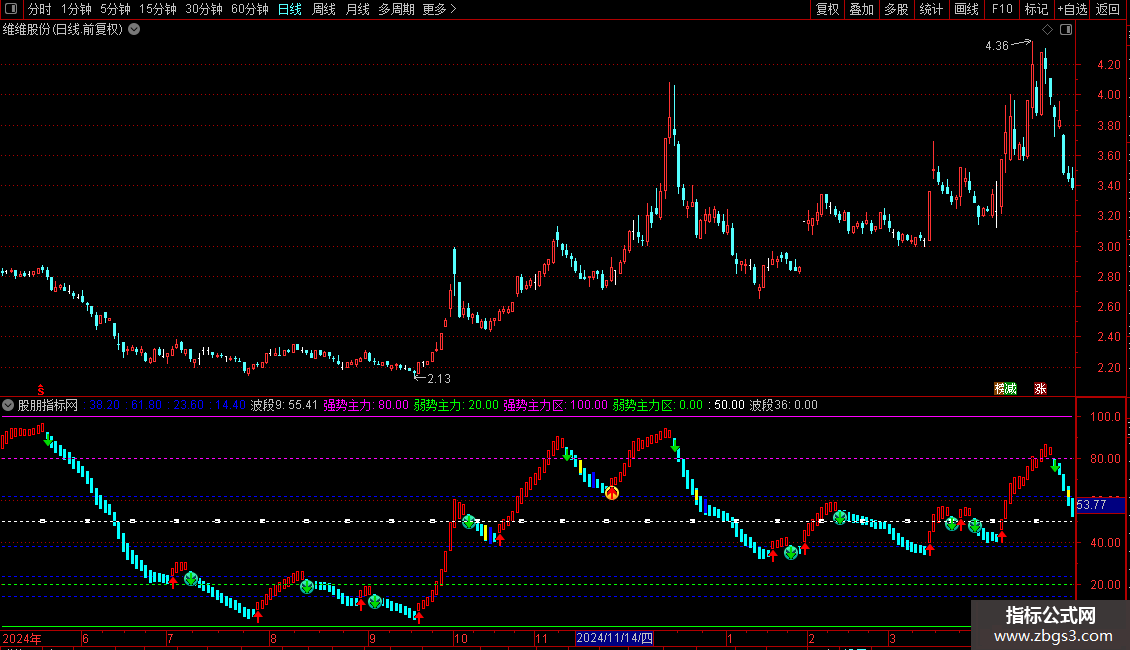The width and height of the screenshot is (1130, 650).
Task: Add stock via +自选 button
Action: [1072, 9]
